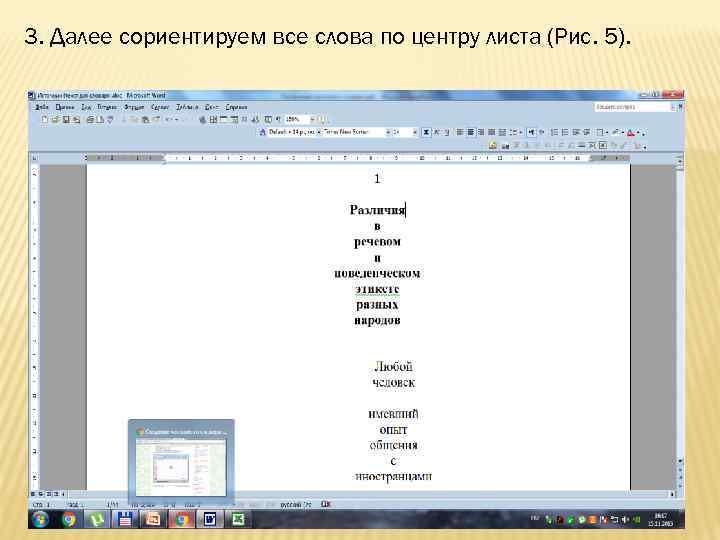Screen dimensions: 720x540
Task: Click the left-to-right text direction icon
Action: pyautogui.click(x=532, y=132)
